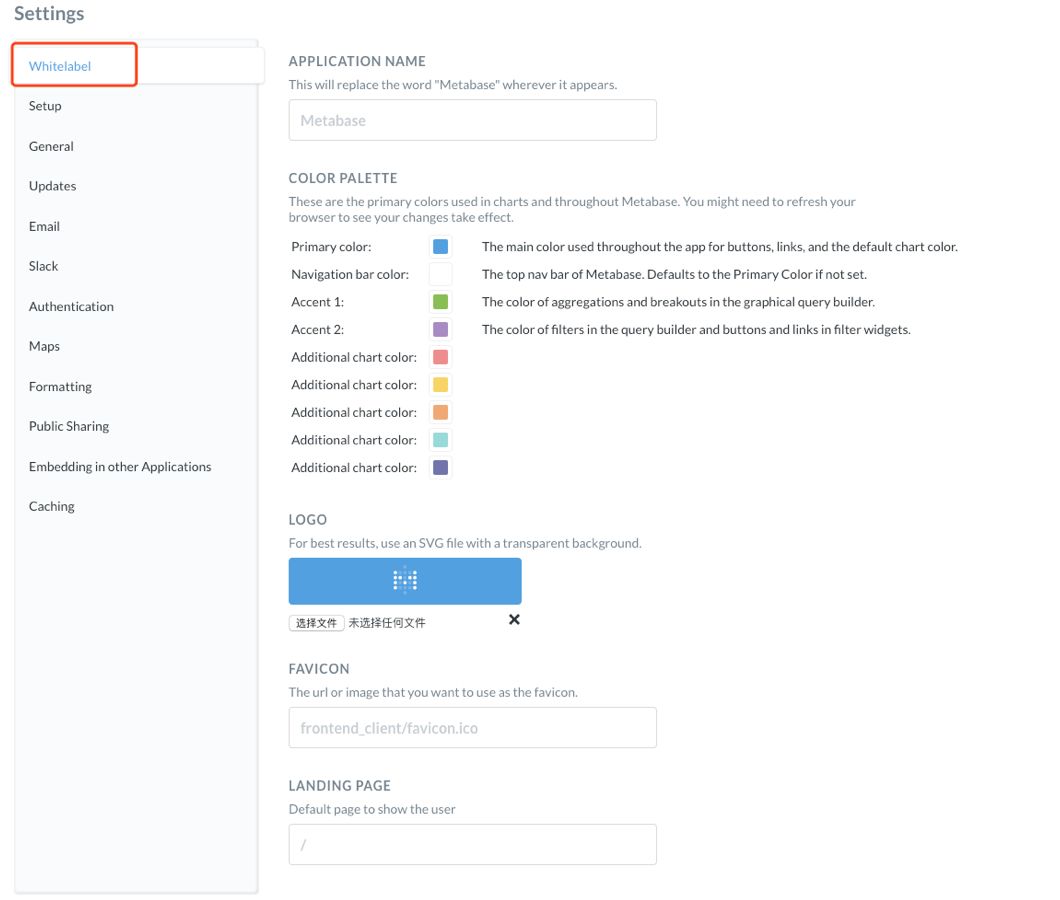The height and width of the screenshot is (900, 1060).
Task: Remove the logo with the X icon
Action: (514, 620)
